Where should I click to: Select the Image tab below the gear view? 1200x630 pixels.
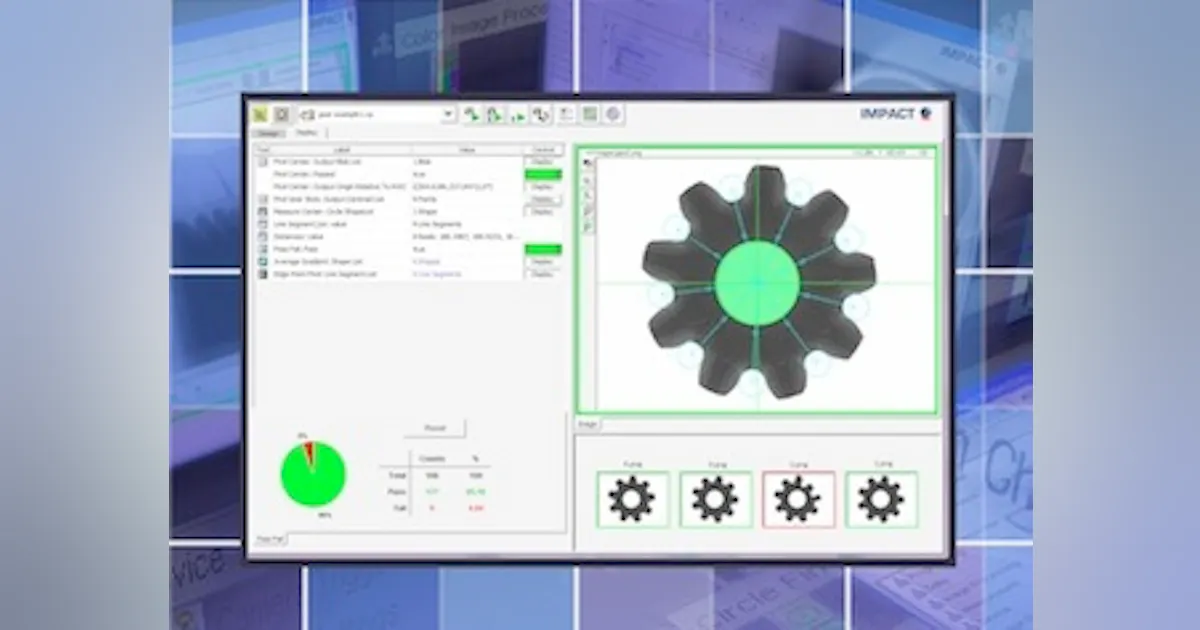588,424
